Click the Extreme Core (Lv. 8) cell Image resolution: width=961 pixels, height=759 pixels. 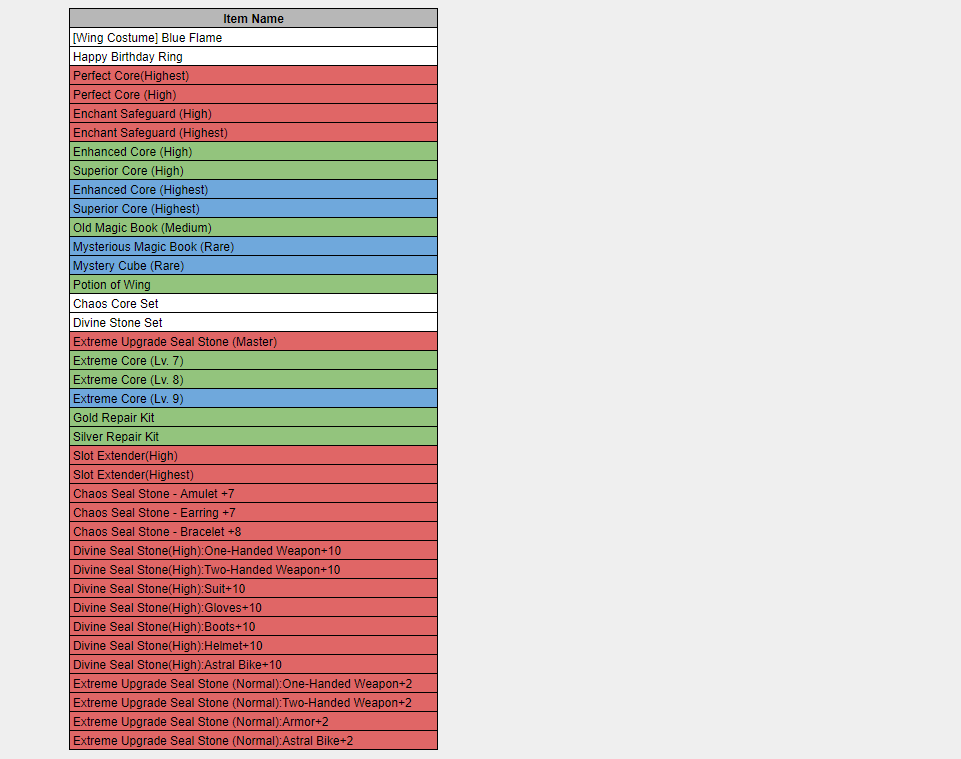coord(253,380)
